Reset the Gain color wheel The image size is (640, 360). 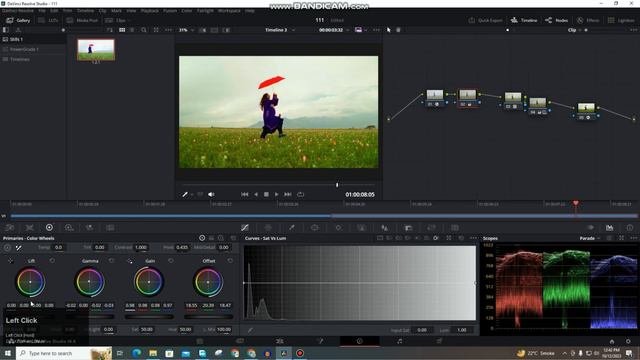point(171,260)
